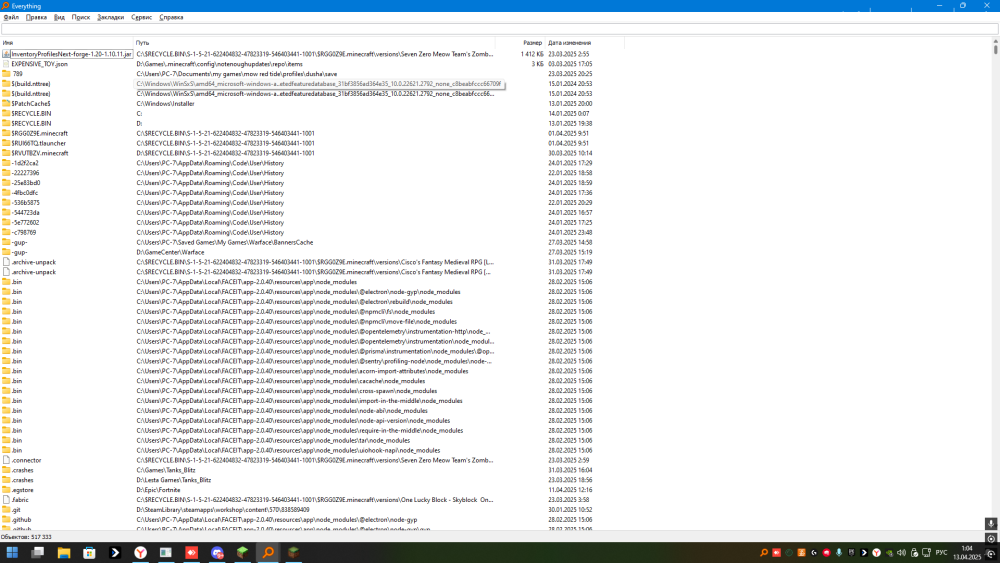Select the .github folder name
1000x563 pixels.
(21, 520)
